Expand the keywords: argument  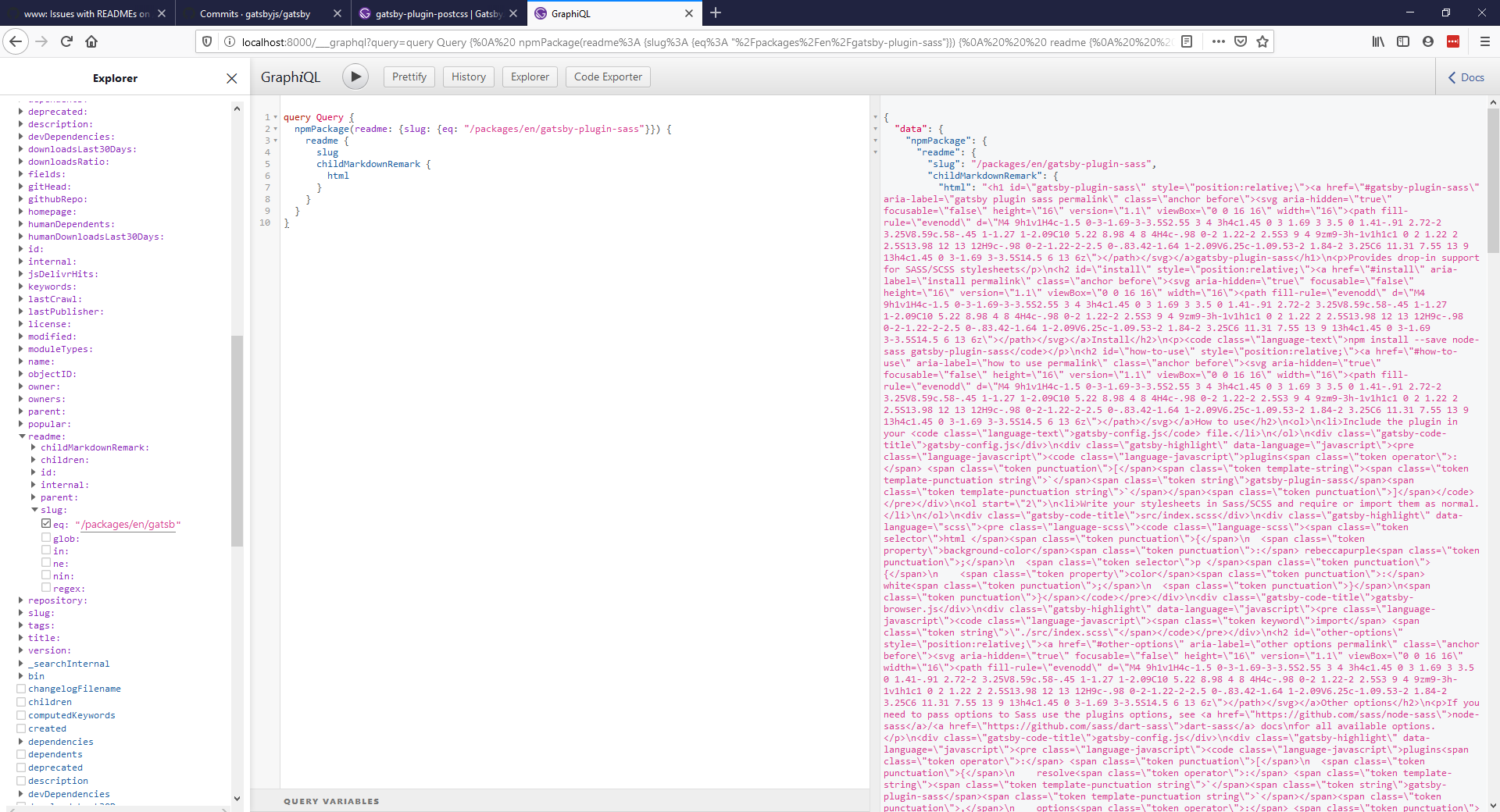point(21,287)
